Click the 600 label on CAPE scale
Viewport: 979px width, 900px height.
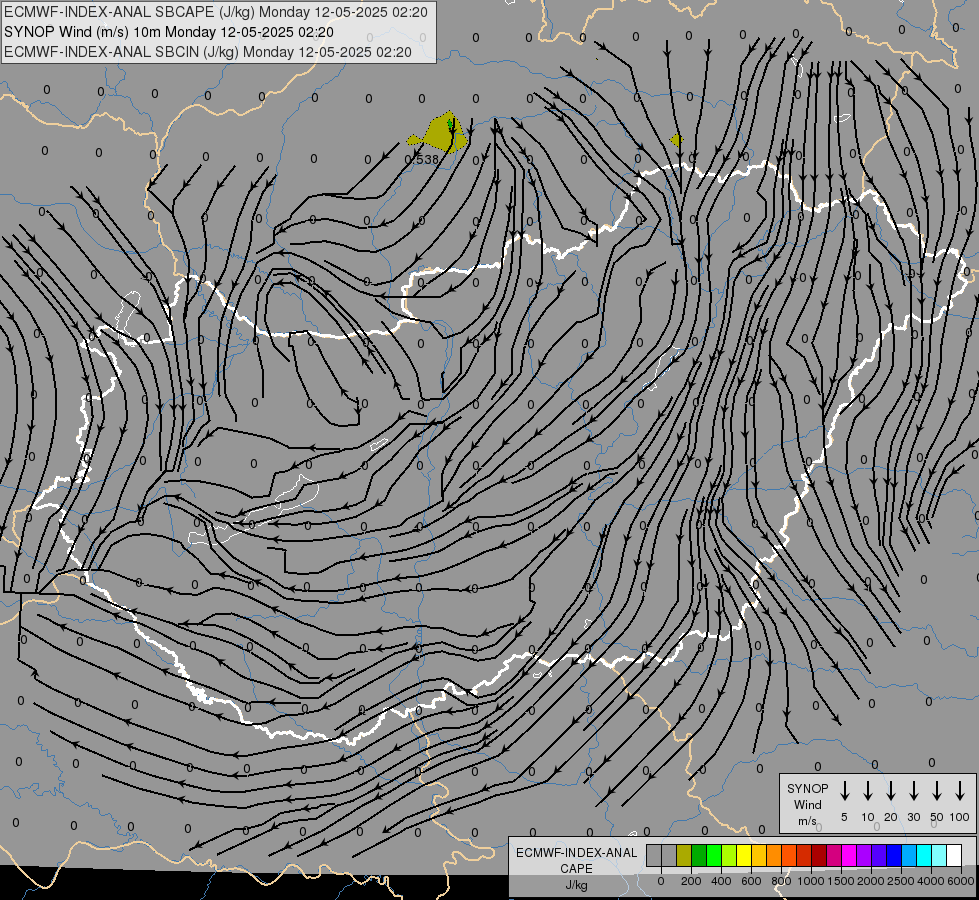pos(751,881)
